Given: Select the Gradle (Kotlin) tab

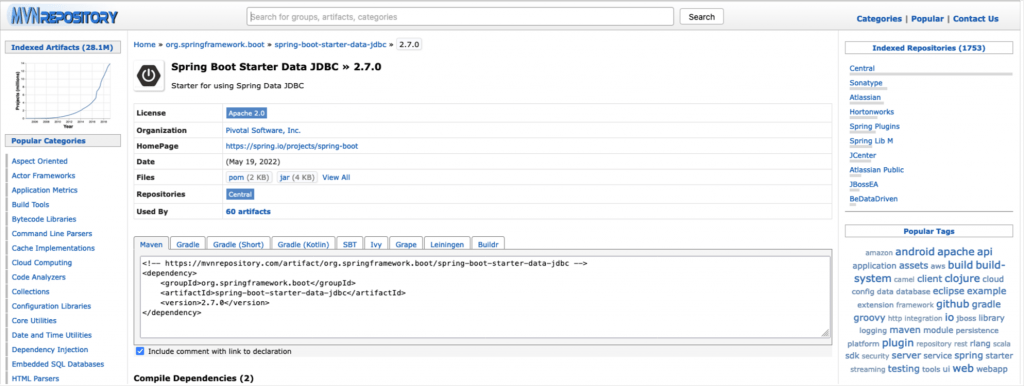Looking at the screenshot, I should pos(304,244).
